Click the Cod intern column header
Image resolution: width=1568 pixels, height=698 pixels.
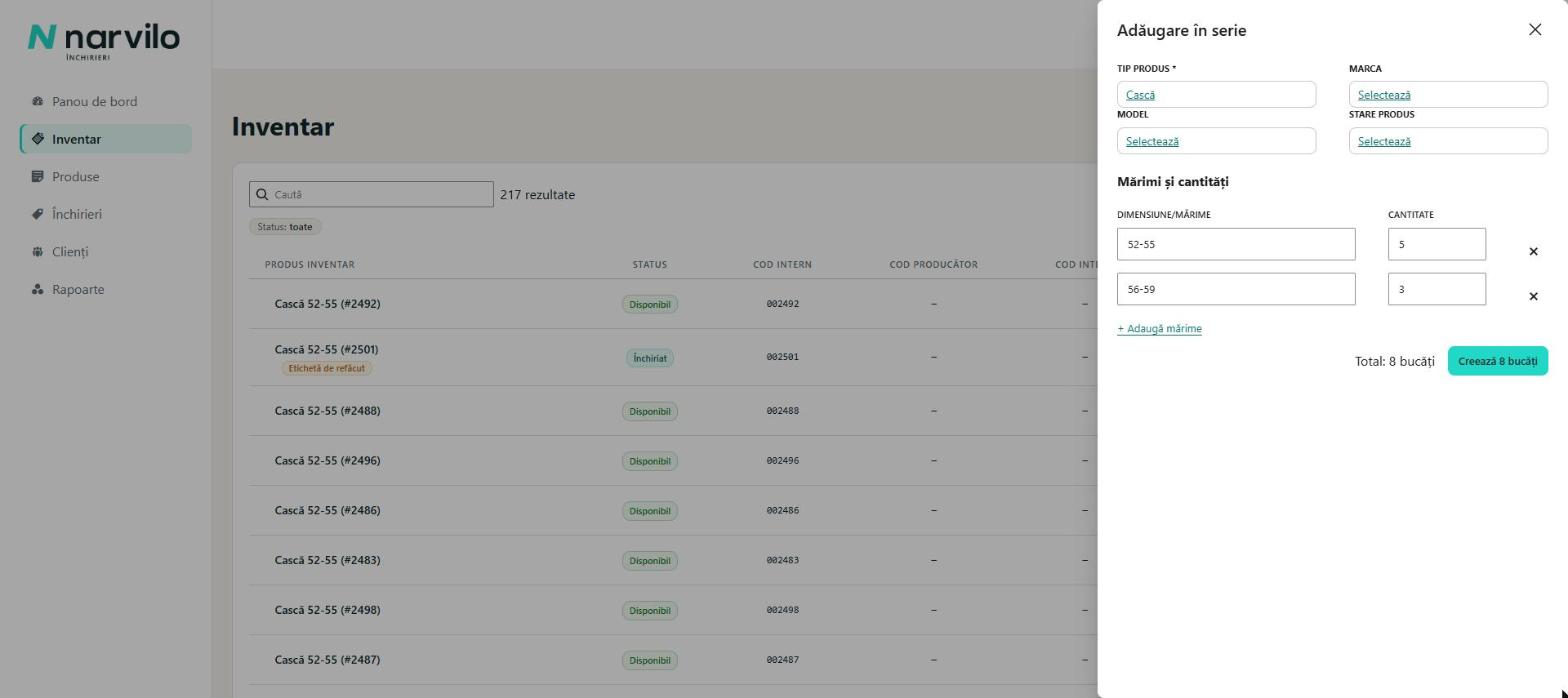coord(782,265)
